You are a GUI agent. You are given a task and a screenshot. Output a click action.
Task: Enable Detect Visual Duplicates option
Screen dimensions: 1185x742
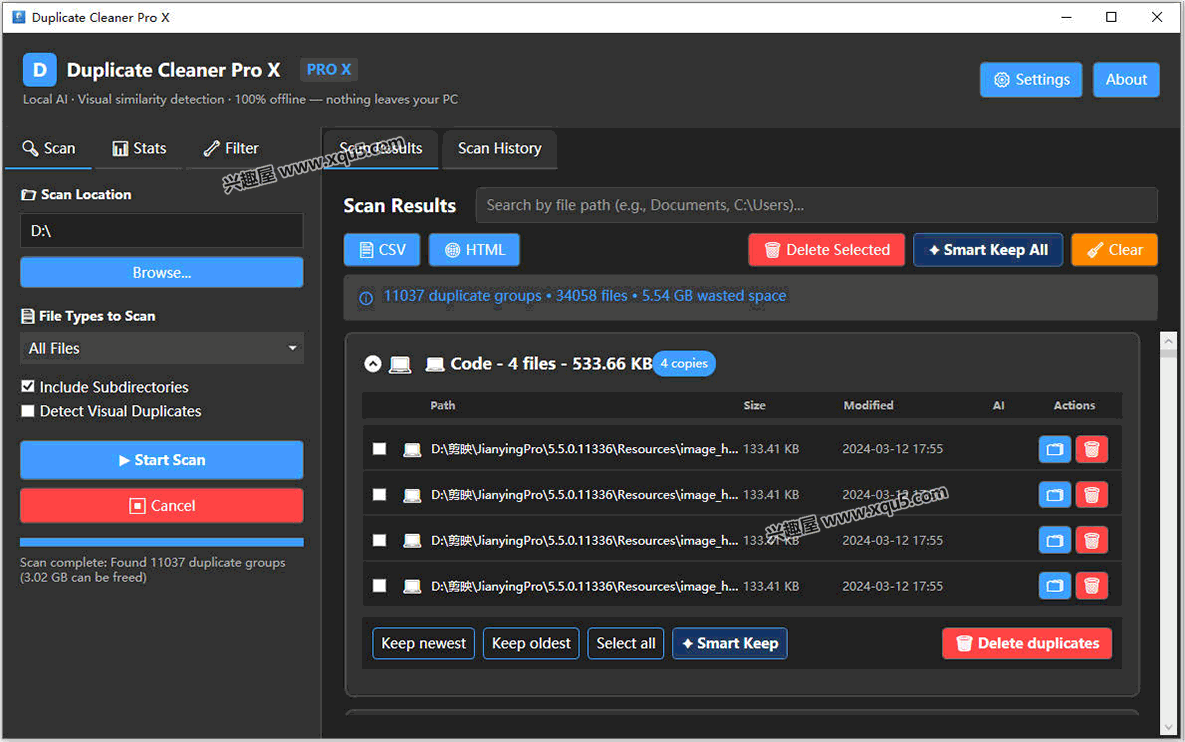(x=28, y=411)
